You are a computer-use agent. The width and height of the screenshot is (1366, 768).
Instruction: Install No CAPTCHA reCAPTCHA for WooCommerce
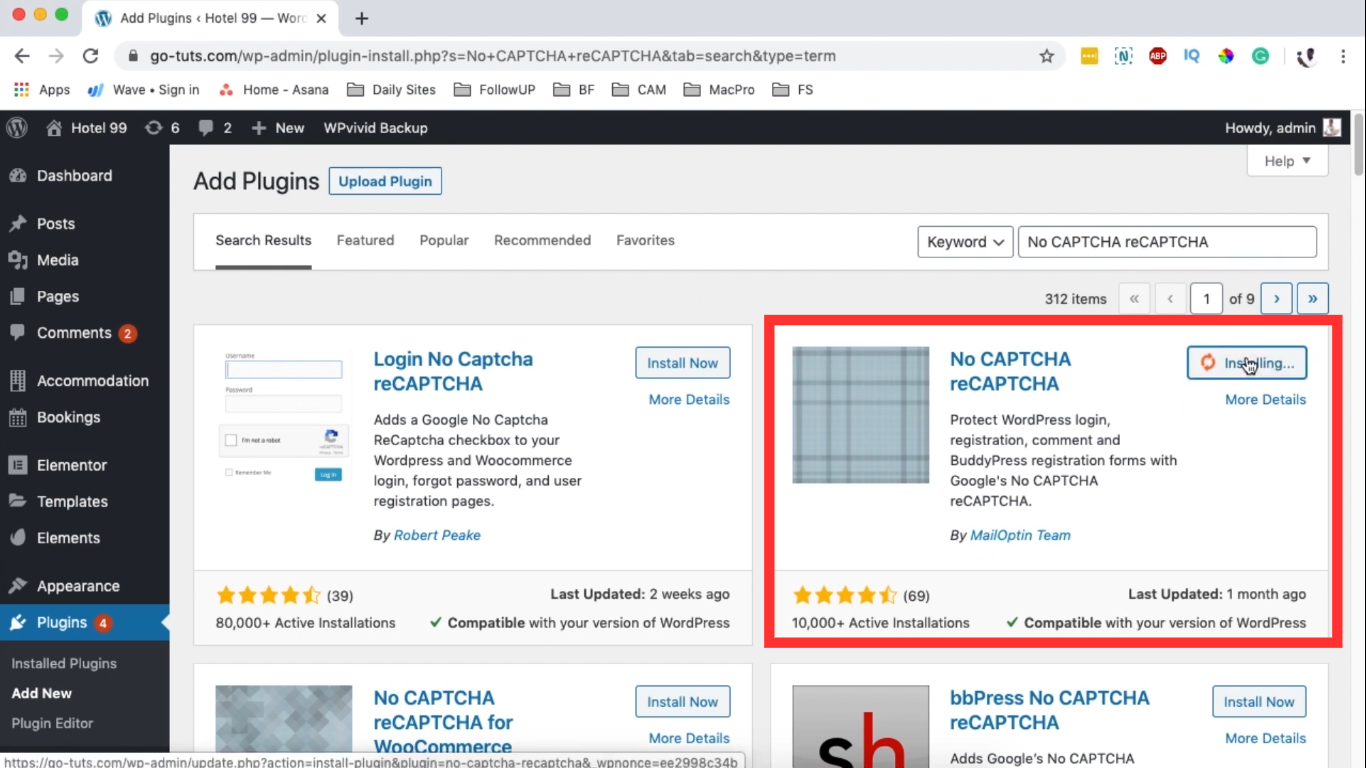(x=683, y=702)
